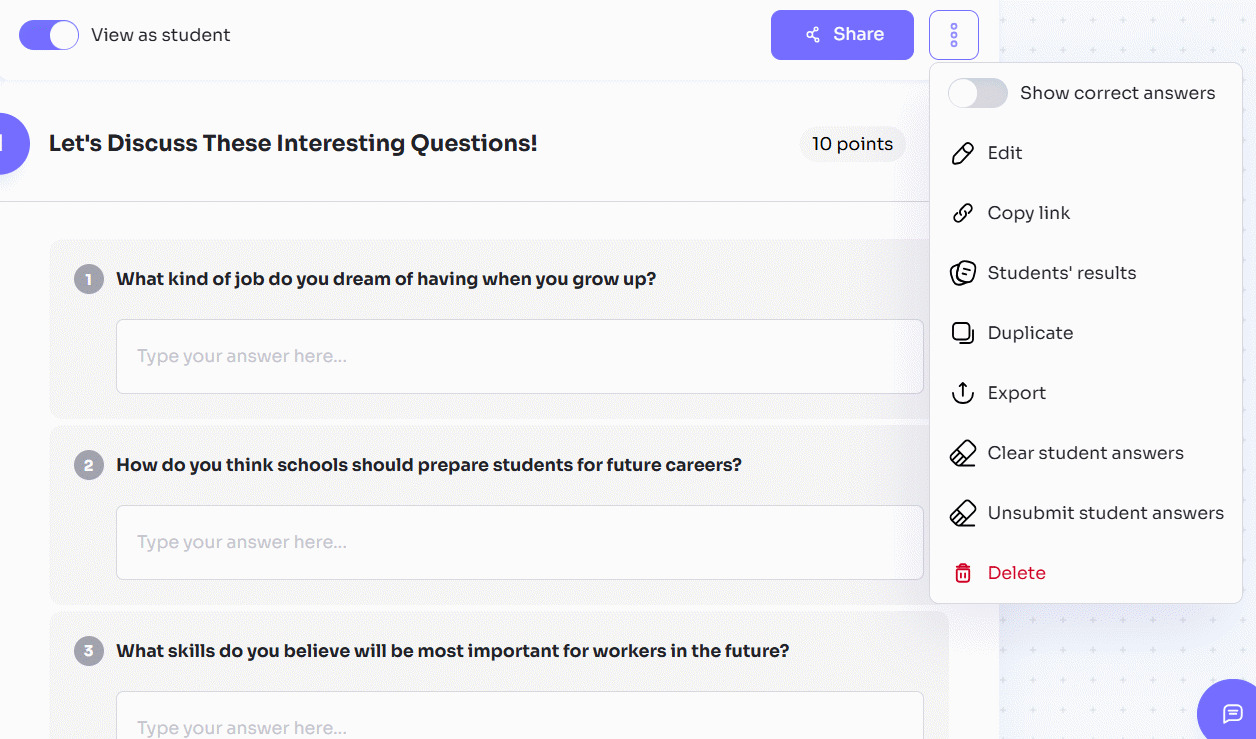
Task: Turn off the View as student toggle
Action: pyautogui.click(x=49, y=35)
